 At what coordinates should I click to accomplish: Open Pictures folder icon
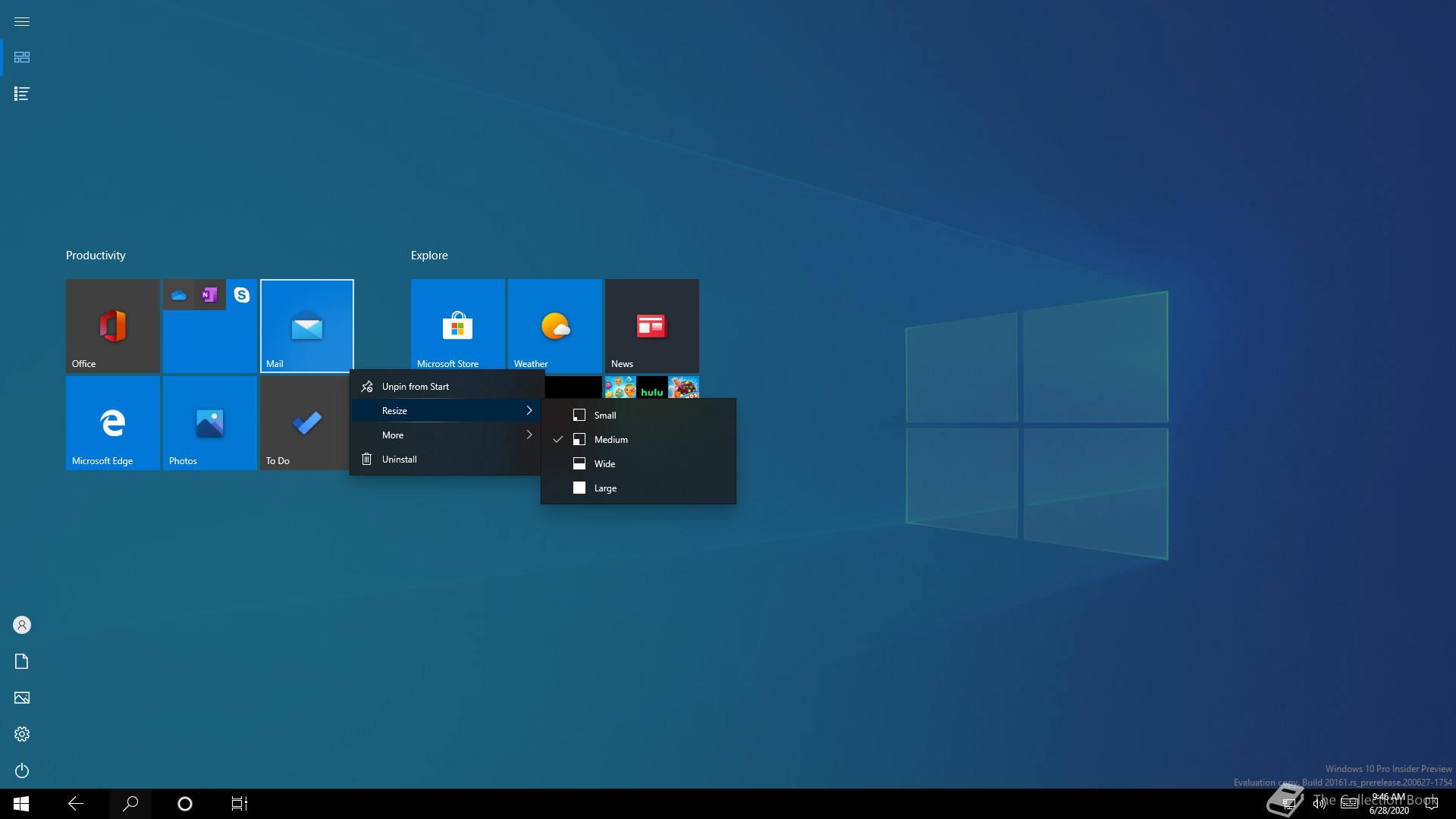coord(22,698)
